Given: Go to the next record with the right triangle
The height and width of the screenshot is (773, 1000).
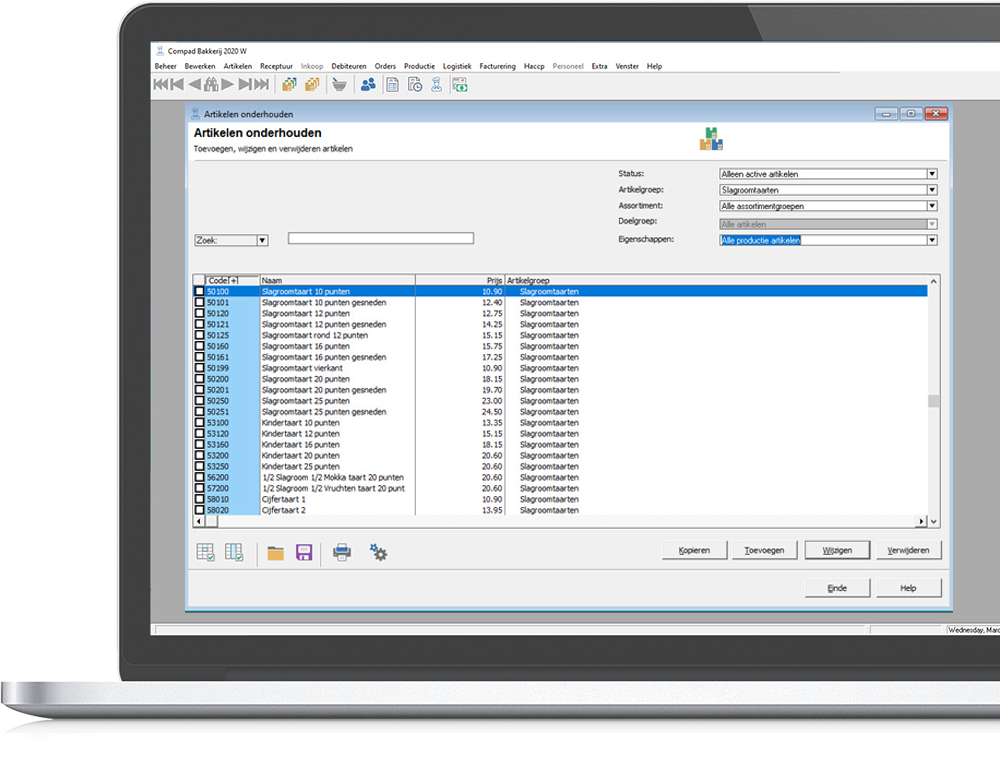Looking at the screenshot, I should point(227,84).
